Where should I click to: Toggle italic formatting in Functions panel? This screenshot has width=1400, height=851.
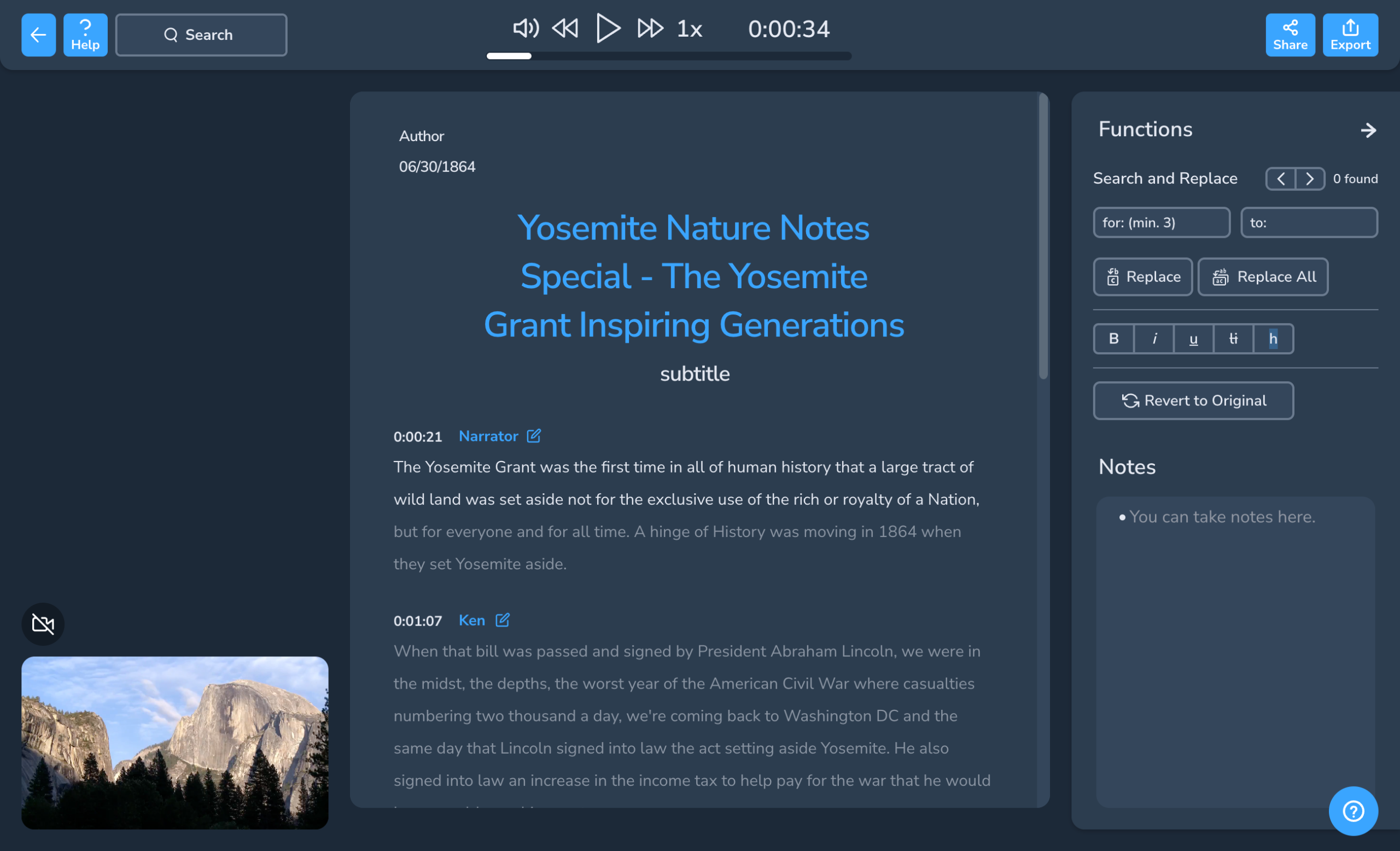1154,338
